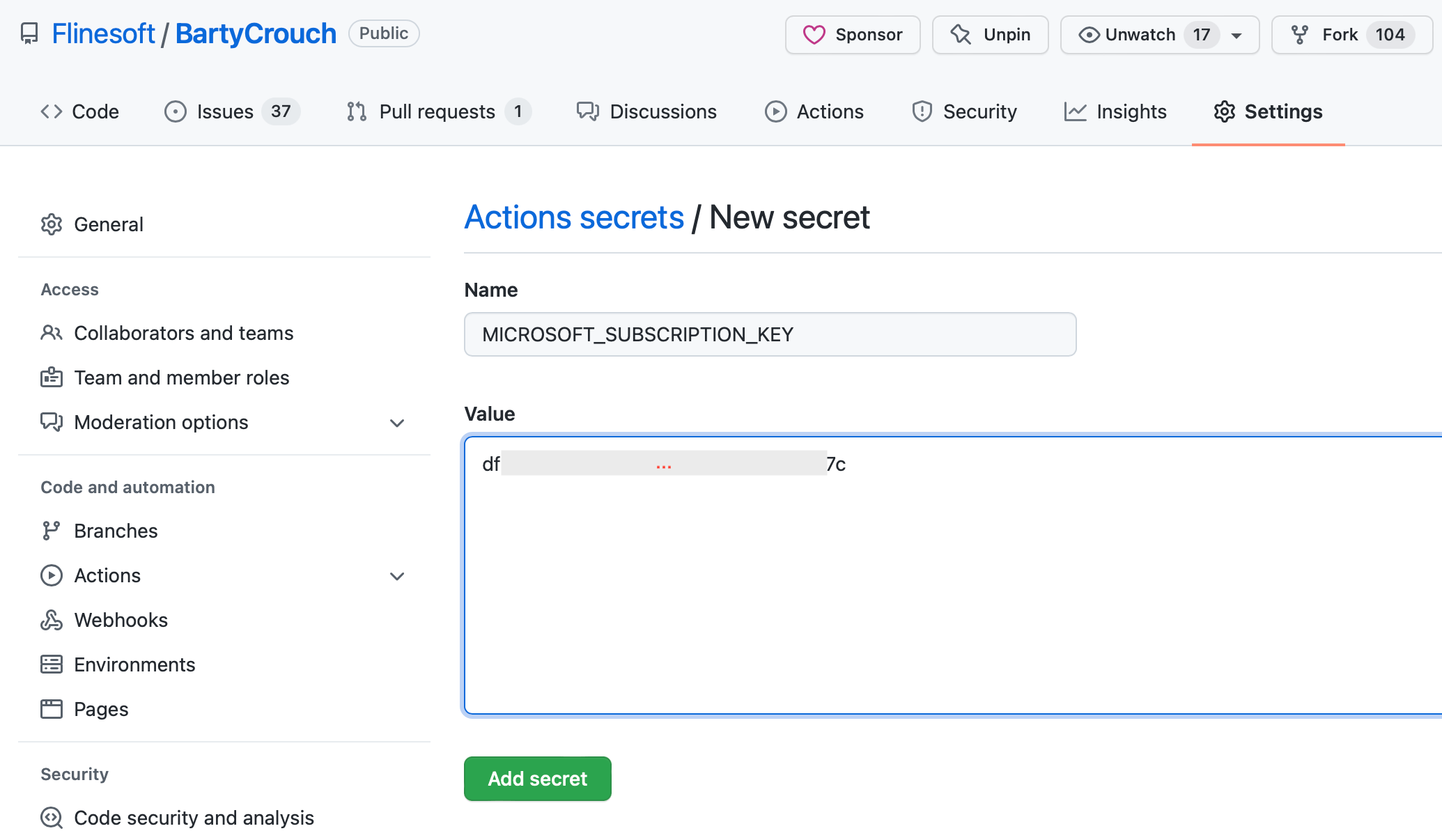Screen dimensions: 1442x840
Task: Open the Security tab in top nav
Action: tap(965, 111)
